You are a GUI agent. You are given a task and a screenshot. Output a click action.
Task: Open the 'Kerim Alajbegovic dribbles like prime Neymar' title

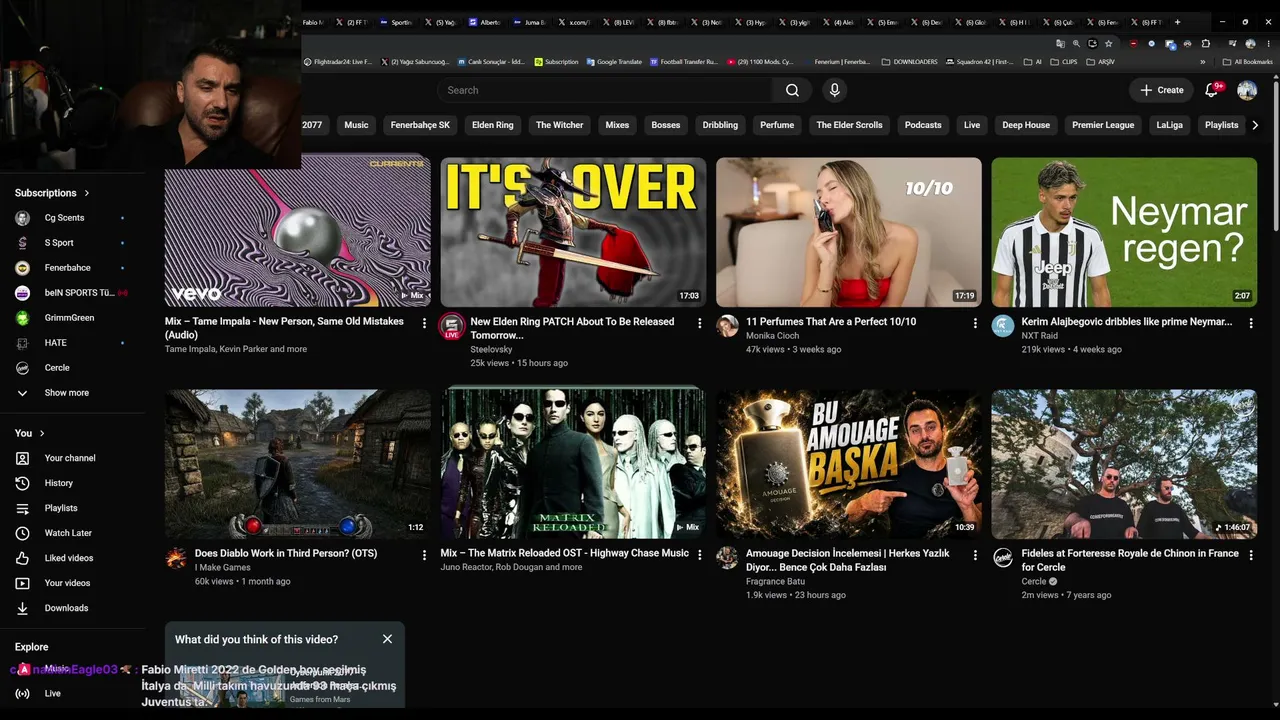(x=1127, y=322)
